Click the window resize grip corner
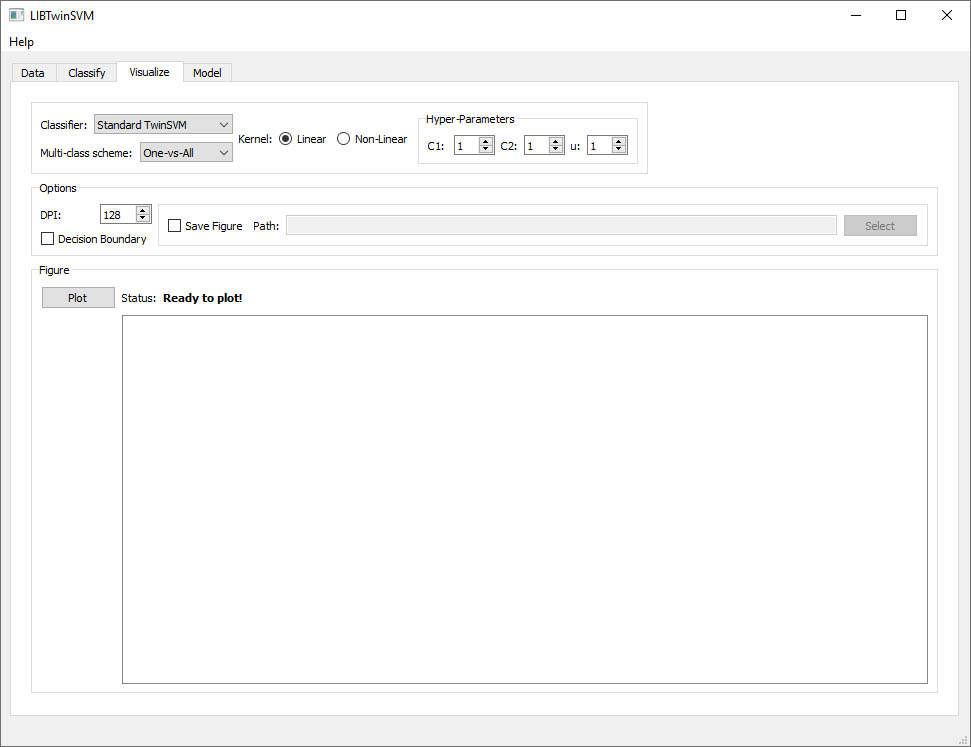This screenshot has height=747, width=971. (x=963, y=740)
